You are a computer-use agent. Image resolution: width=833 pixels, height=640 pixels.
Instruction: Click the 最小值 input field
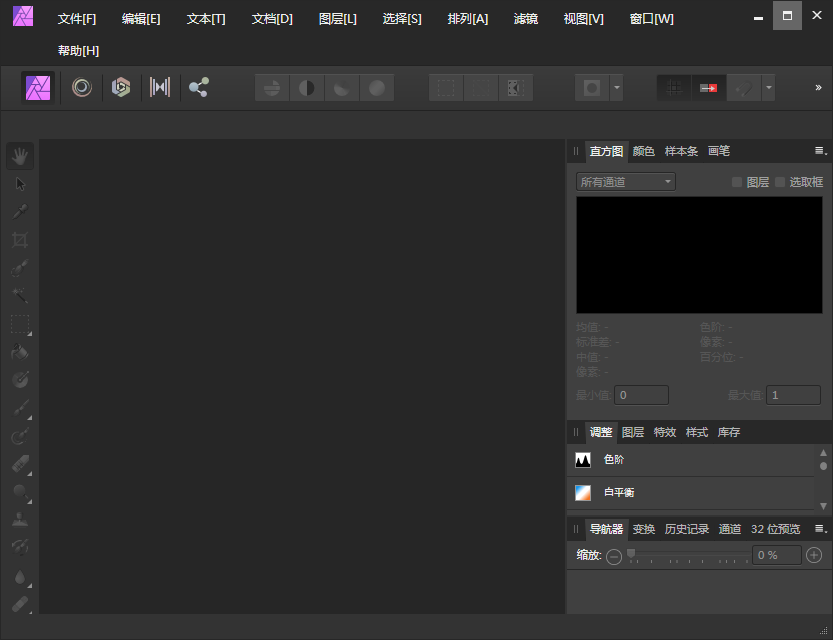coord(642,395)
